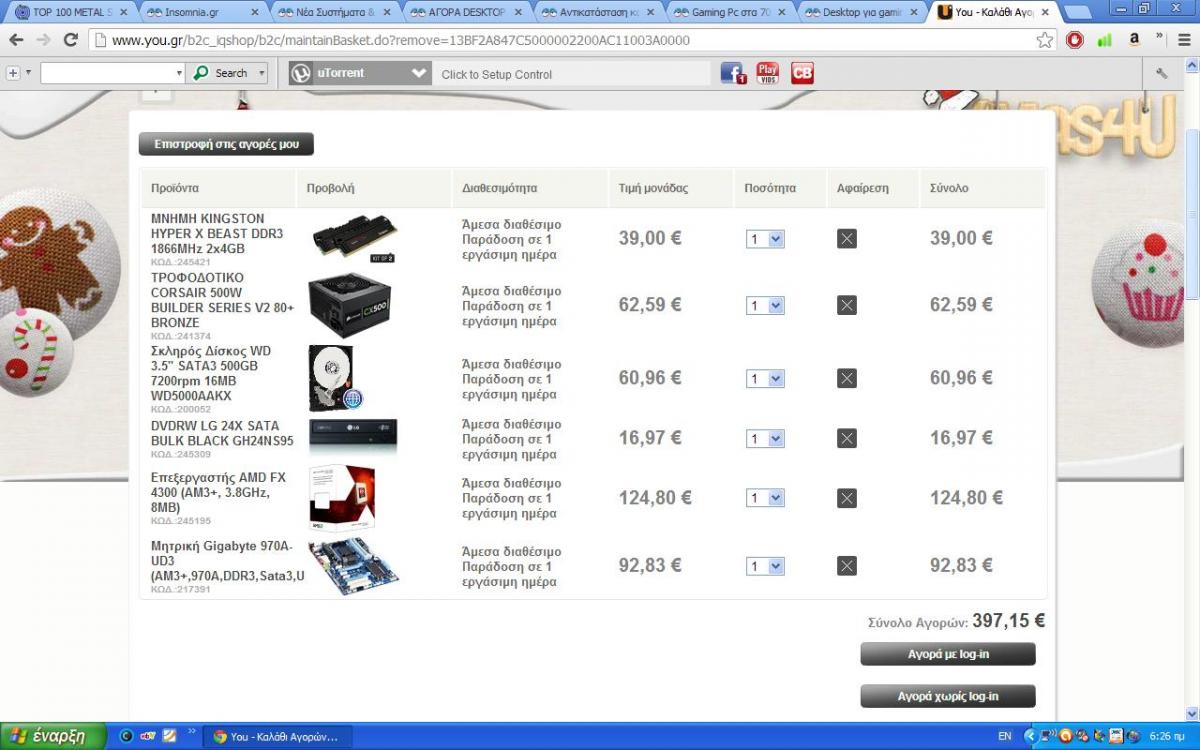Click Επιστροφή στις αγορές μου button
The image size is (1200, 750).
pyautogui.click(x=226, y=144)
